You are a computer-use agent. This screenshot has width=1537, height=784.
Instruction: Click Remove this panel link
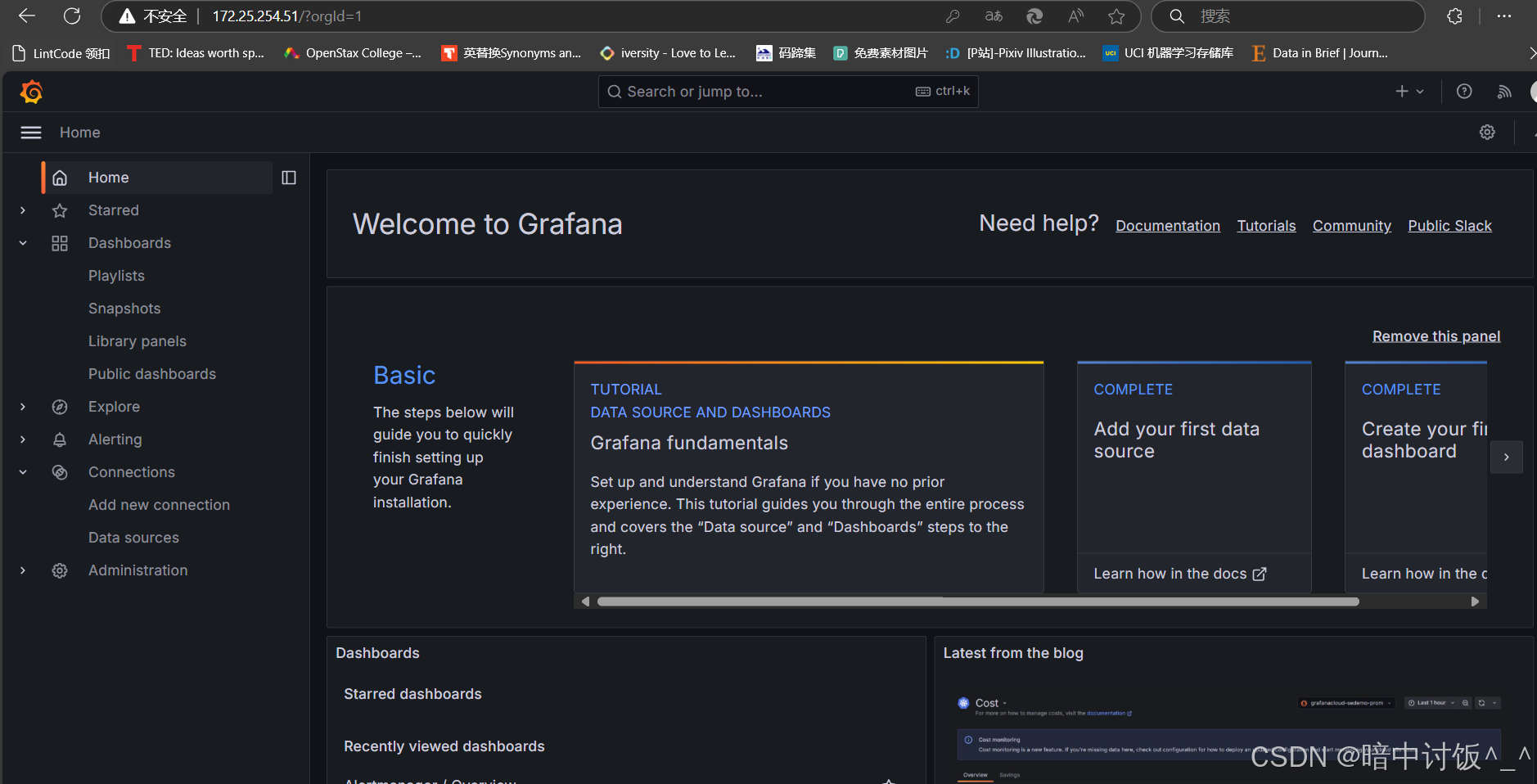tap(1436, 336)
